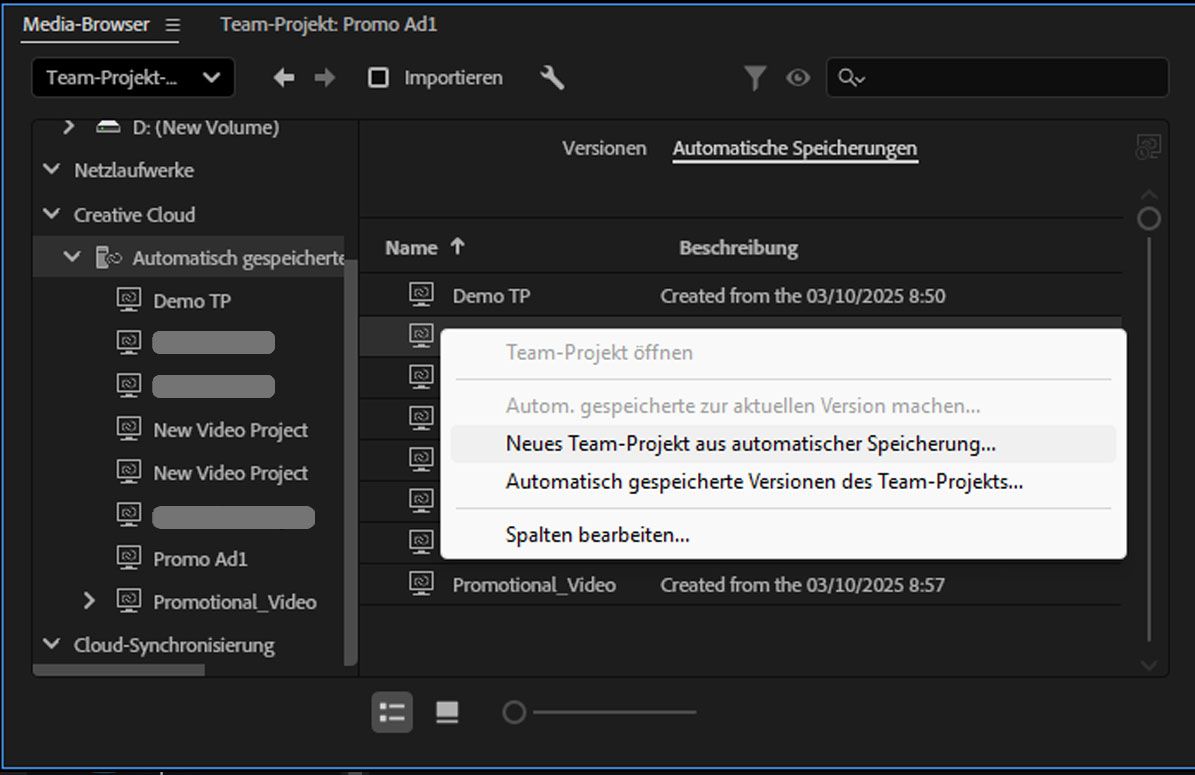
Task: Collapse the Netzlaufwerke section
Action: click(52, 170)
